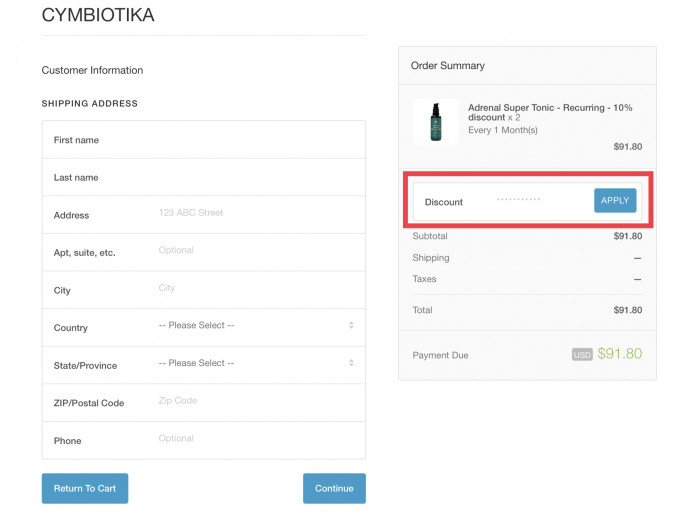
Task: Click the Total label
Action: pyautogui.click(x=422, y=310)
